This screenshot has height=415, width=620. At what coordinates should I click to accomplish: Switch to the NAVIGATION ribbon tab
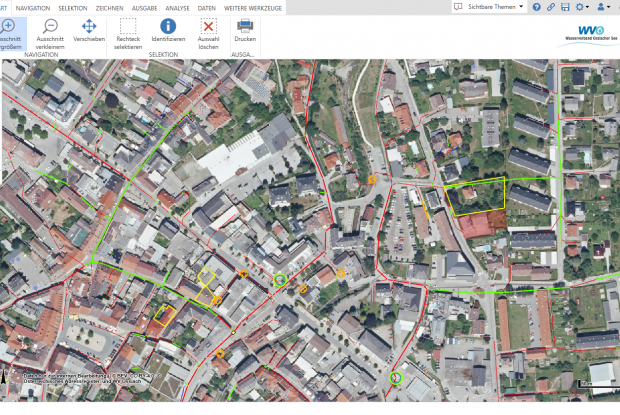point(33,7)
